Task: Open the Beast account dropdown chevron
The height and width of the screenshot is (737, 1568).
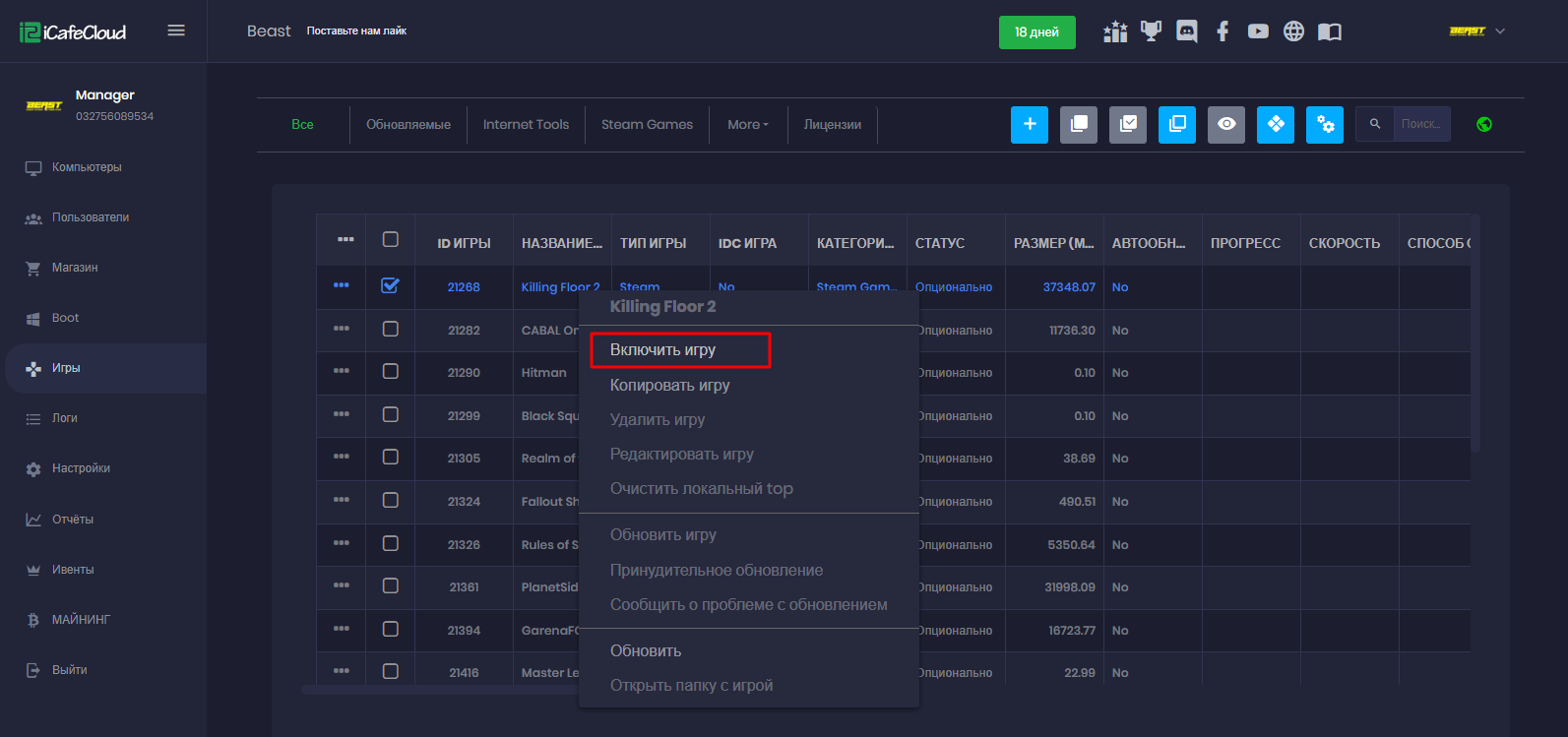Action: coord(1500,31)
